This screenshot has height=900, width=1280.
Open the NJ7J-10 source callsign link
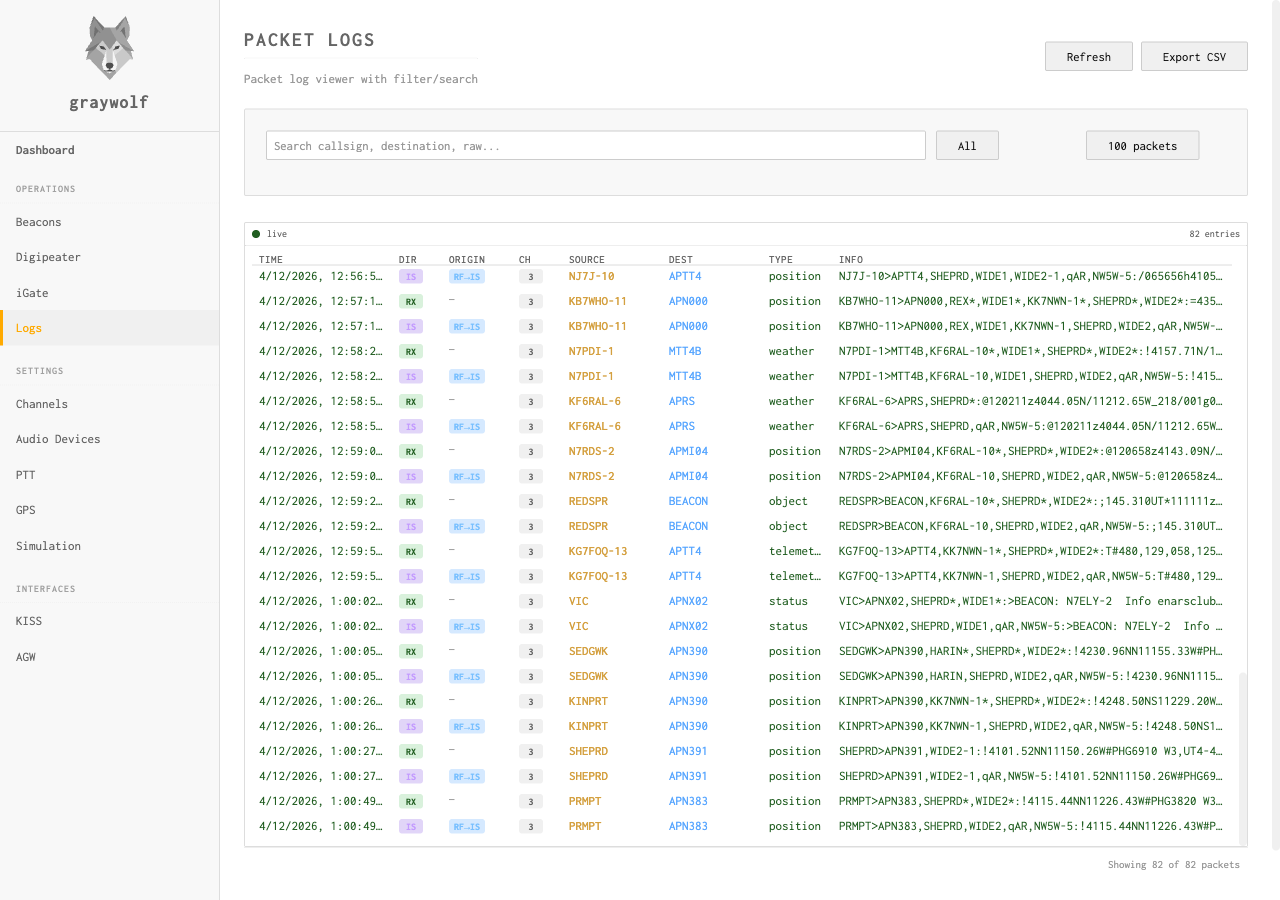click(589, 276)
